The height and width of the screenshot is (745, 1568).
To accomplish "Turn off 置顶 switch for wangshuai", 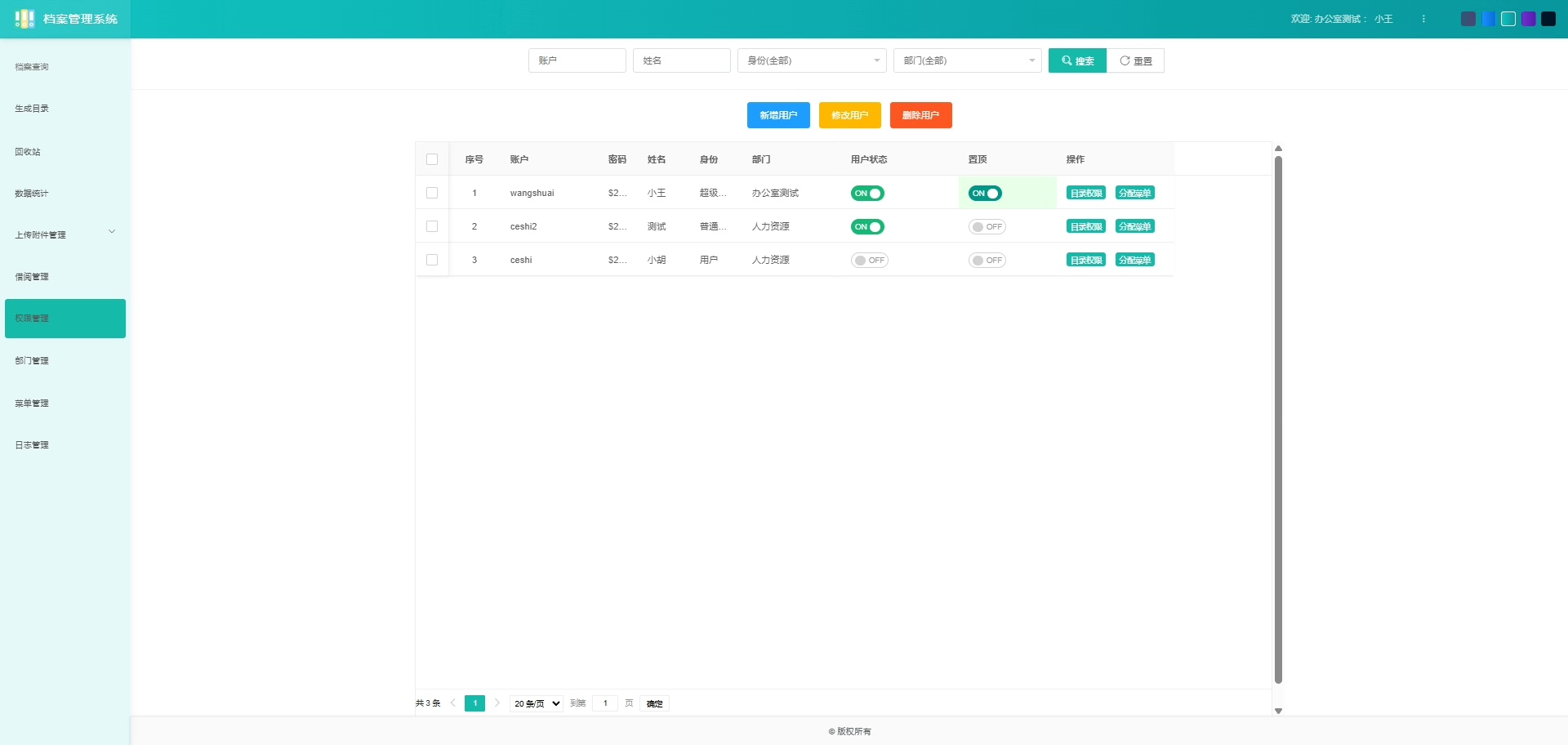I will pyautogui.click(x=985, y=194).
